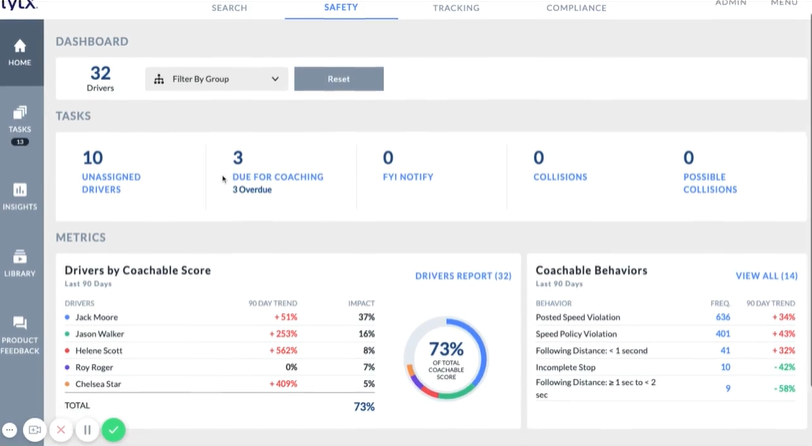
Task: Open the Due For Coaching tasks tile
Action: pyautogui.click(x=278, y=171)
